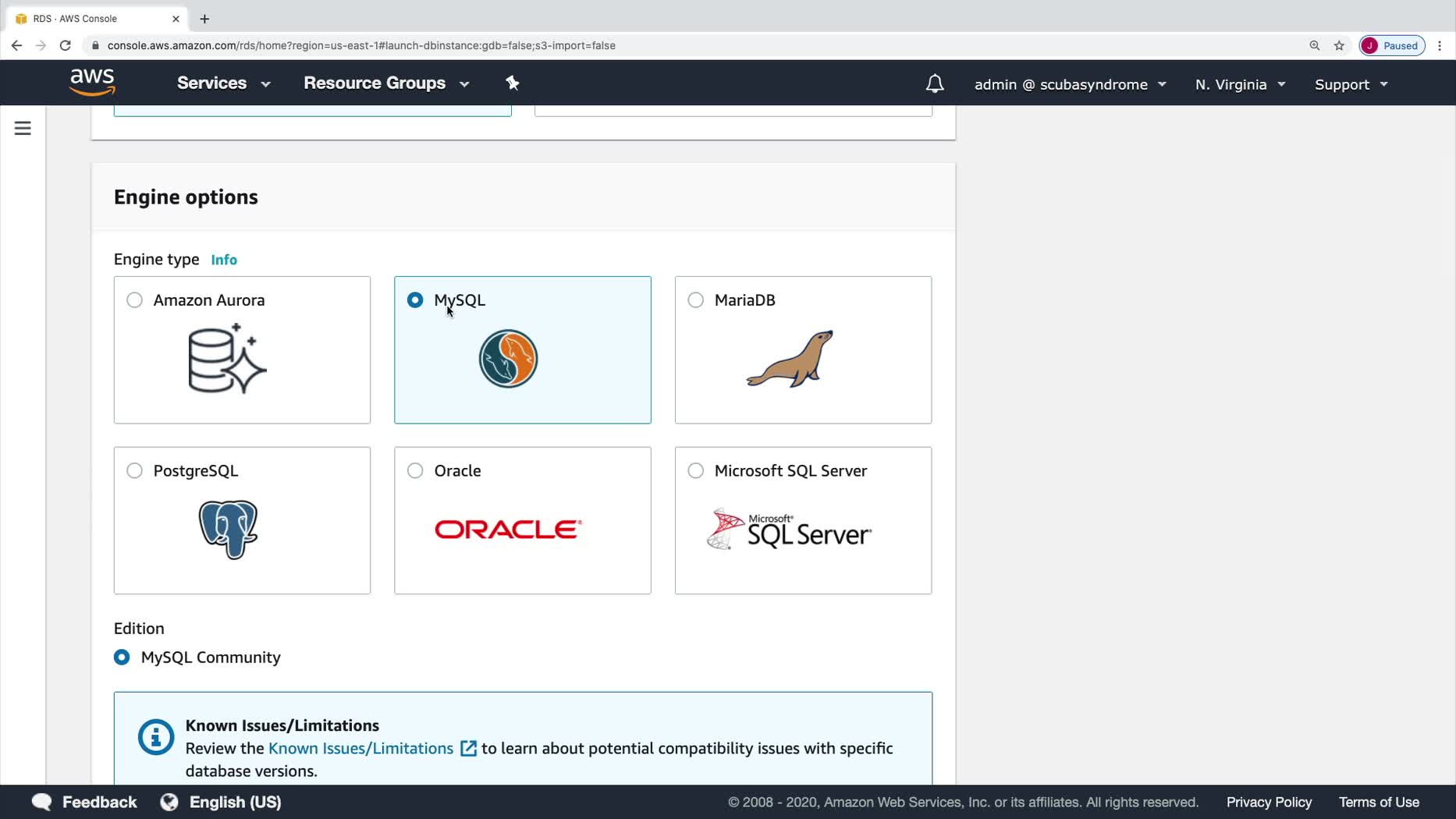Select the Microsoft SQL Server radio button
1456x819 pixels.
coord(695,471)
